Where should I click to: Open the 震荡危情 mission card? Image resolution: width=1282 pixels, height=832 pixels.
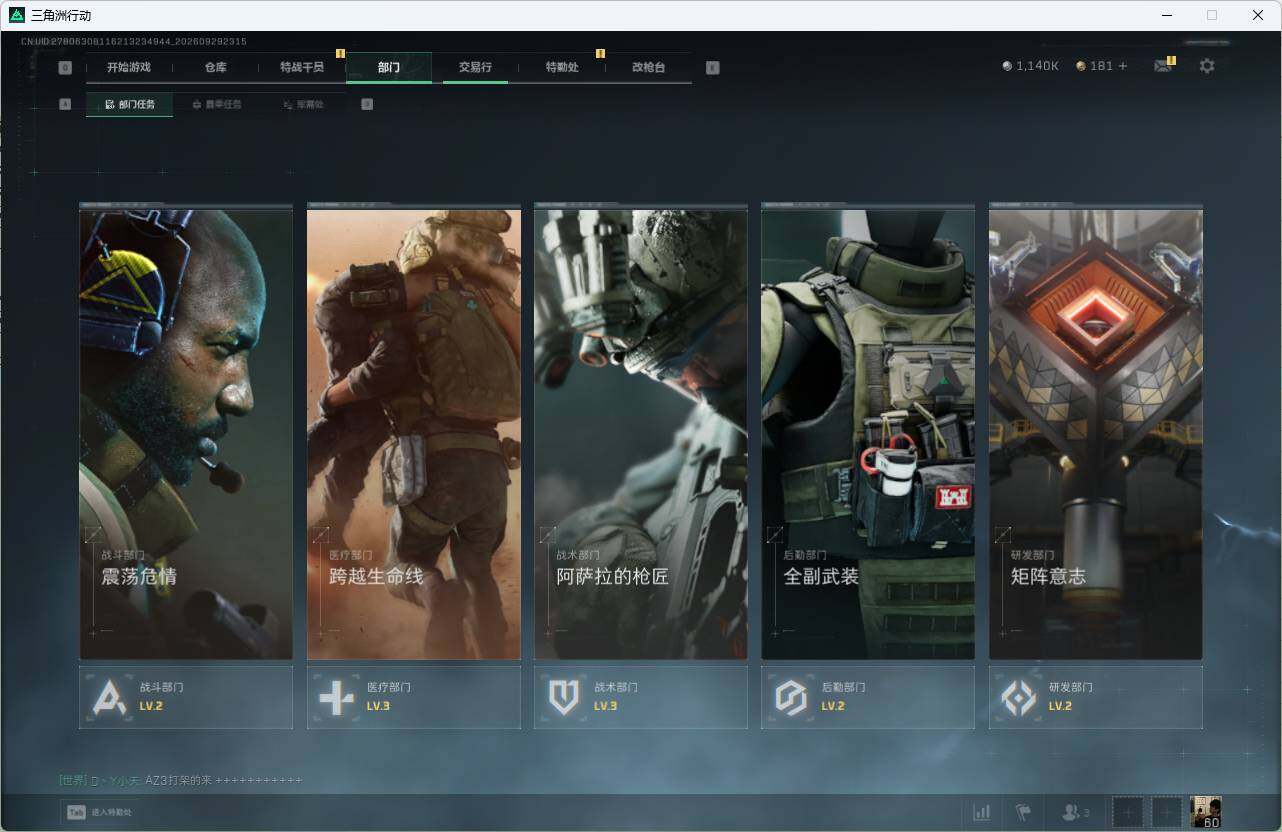[186, 432]
